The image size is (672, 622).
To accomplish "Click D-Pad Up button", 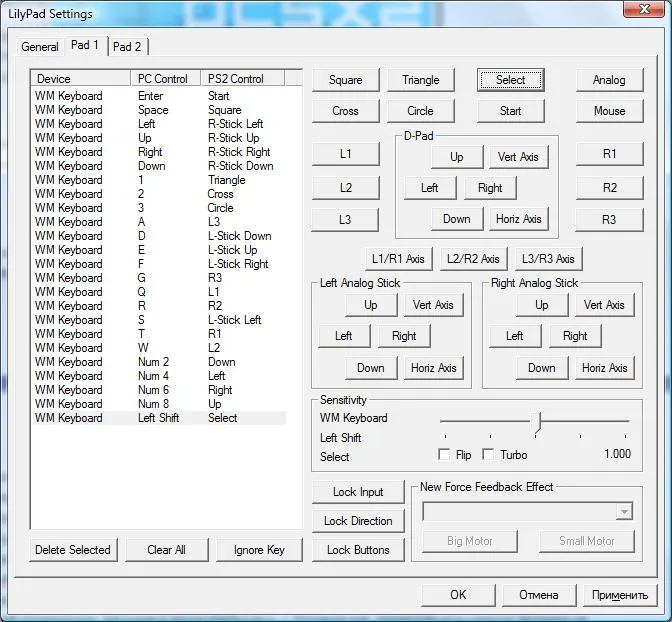I will point(457,157).
